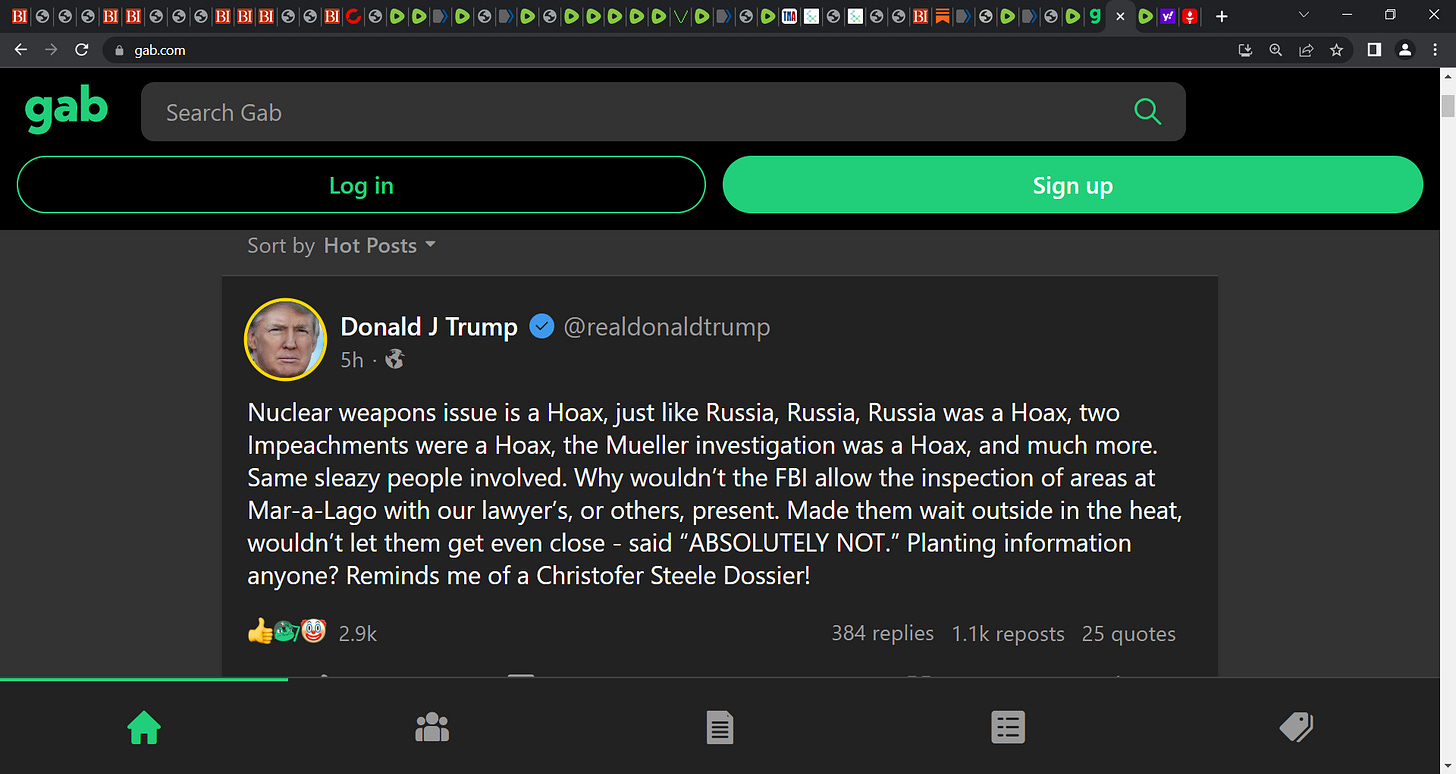
Task: Open Donald J Trump's profile avatar
Action: point(285,340)
